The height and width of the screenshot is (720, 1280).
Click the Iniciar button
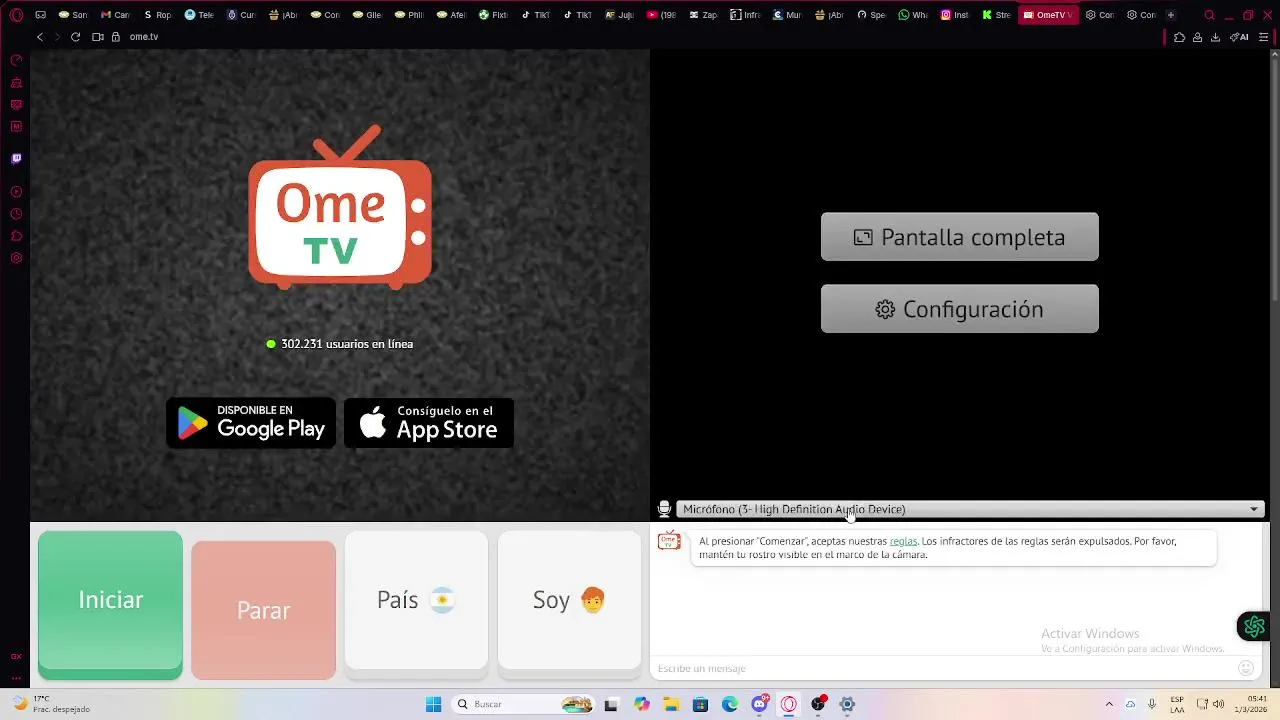click(x=110, y=604)
